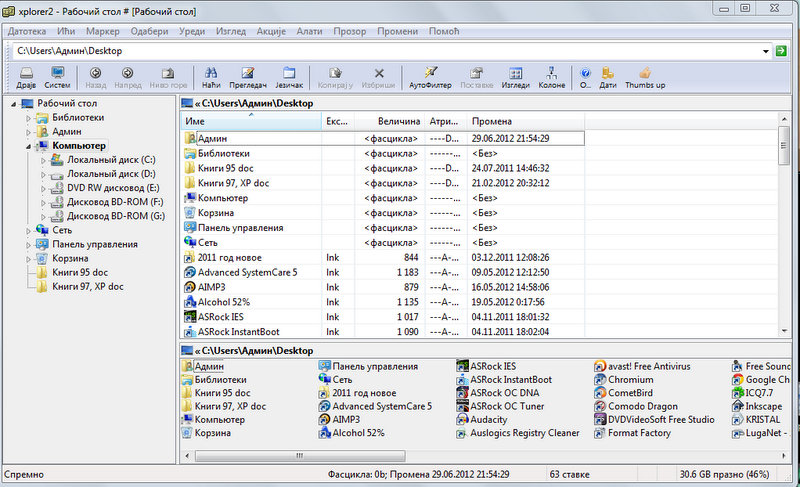Select Книги 97, XP doc row in list
800x487 pixels.
(x=383, y=183)
